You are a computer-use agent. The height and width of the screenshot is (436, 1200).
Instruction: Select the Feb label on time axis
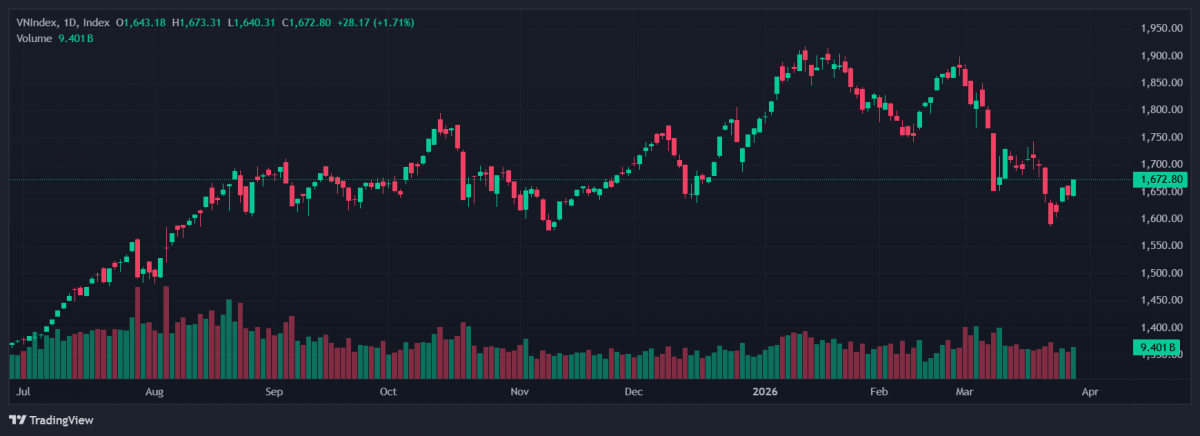878,393
